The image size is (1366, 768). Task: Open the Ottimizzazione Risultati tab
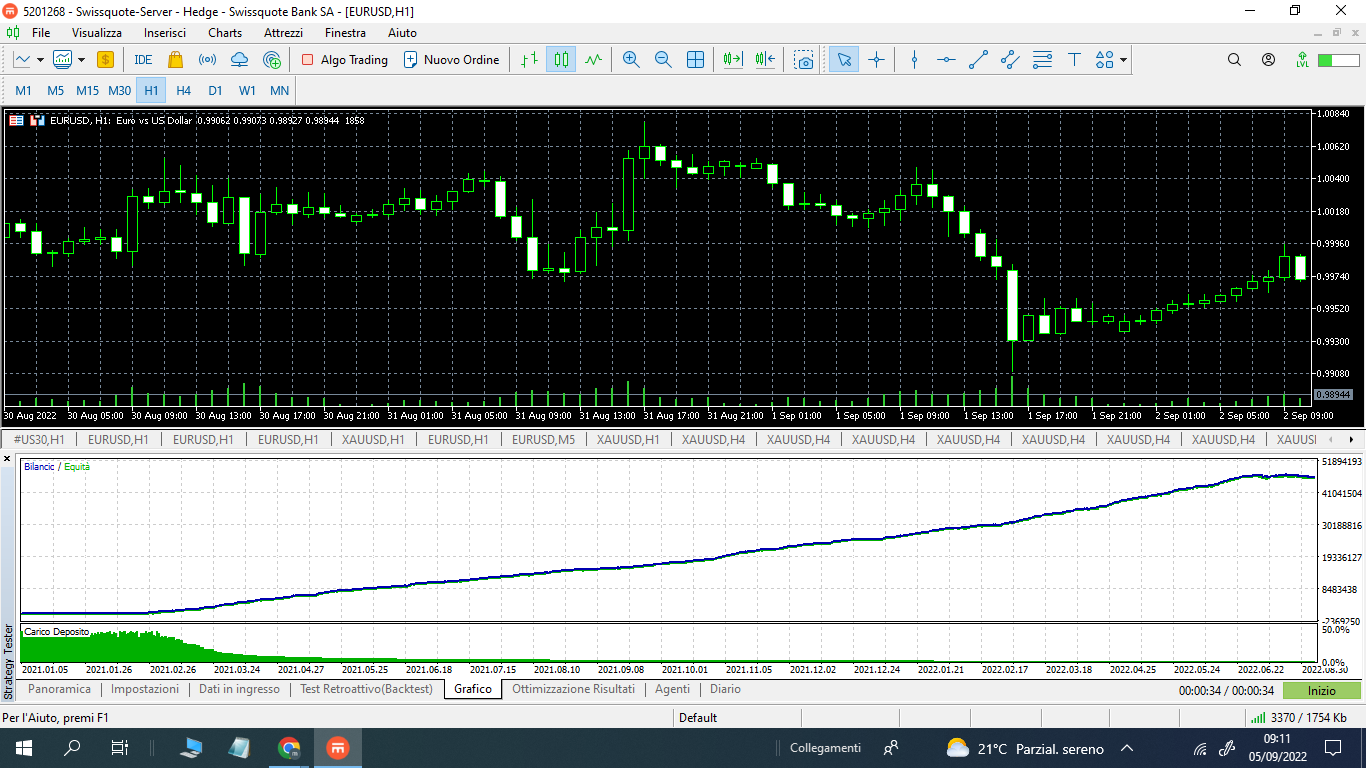[x=573, y=689]
